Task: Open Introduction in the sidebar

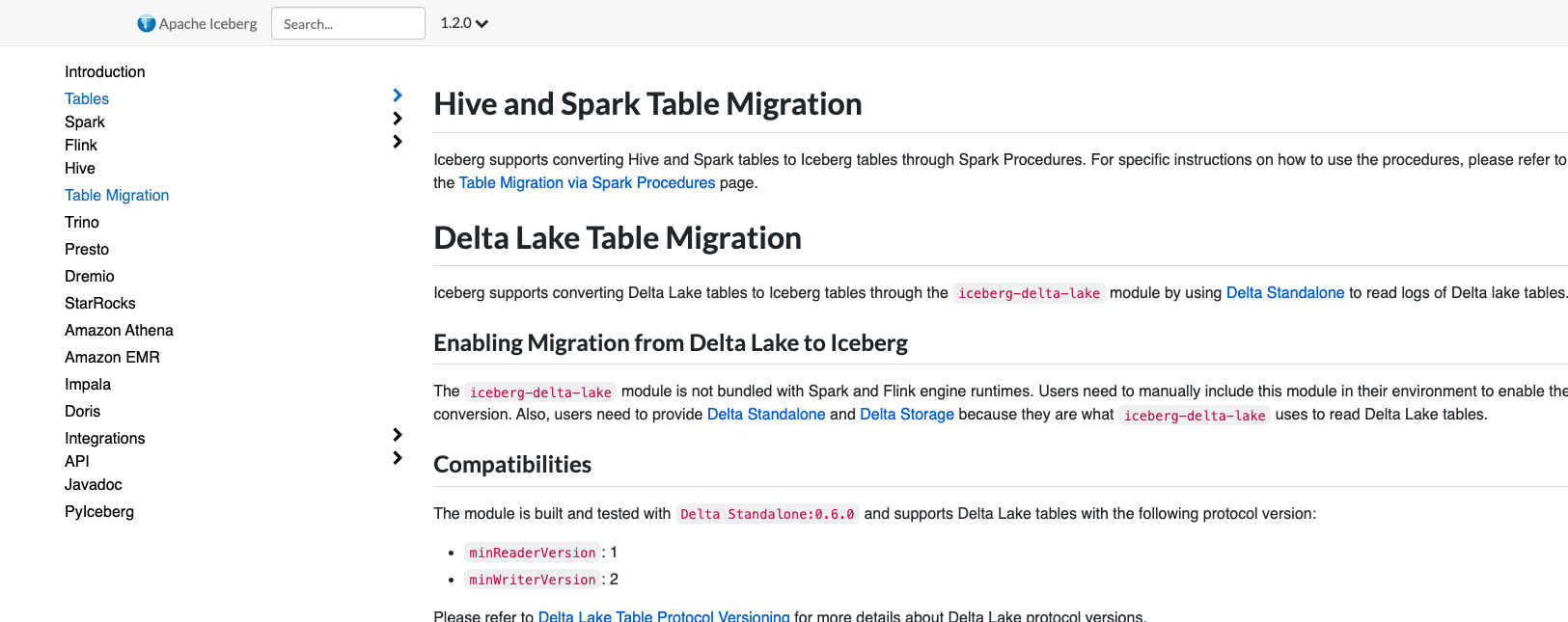Action: [105, 71]
